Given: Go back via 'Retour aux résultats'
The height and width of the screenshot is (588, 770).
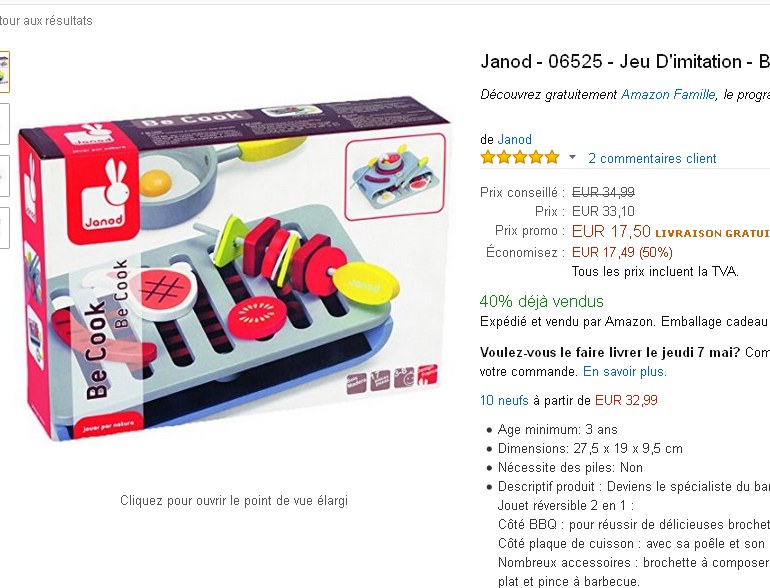Looking at the screenshot, I should [46, 21].
